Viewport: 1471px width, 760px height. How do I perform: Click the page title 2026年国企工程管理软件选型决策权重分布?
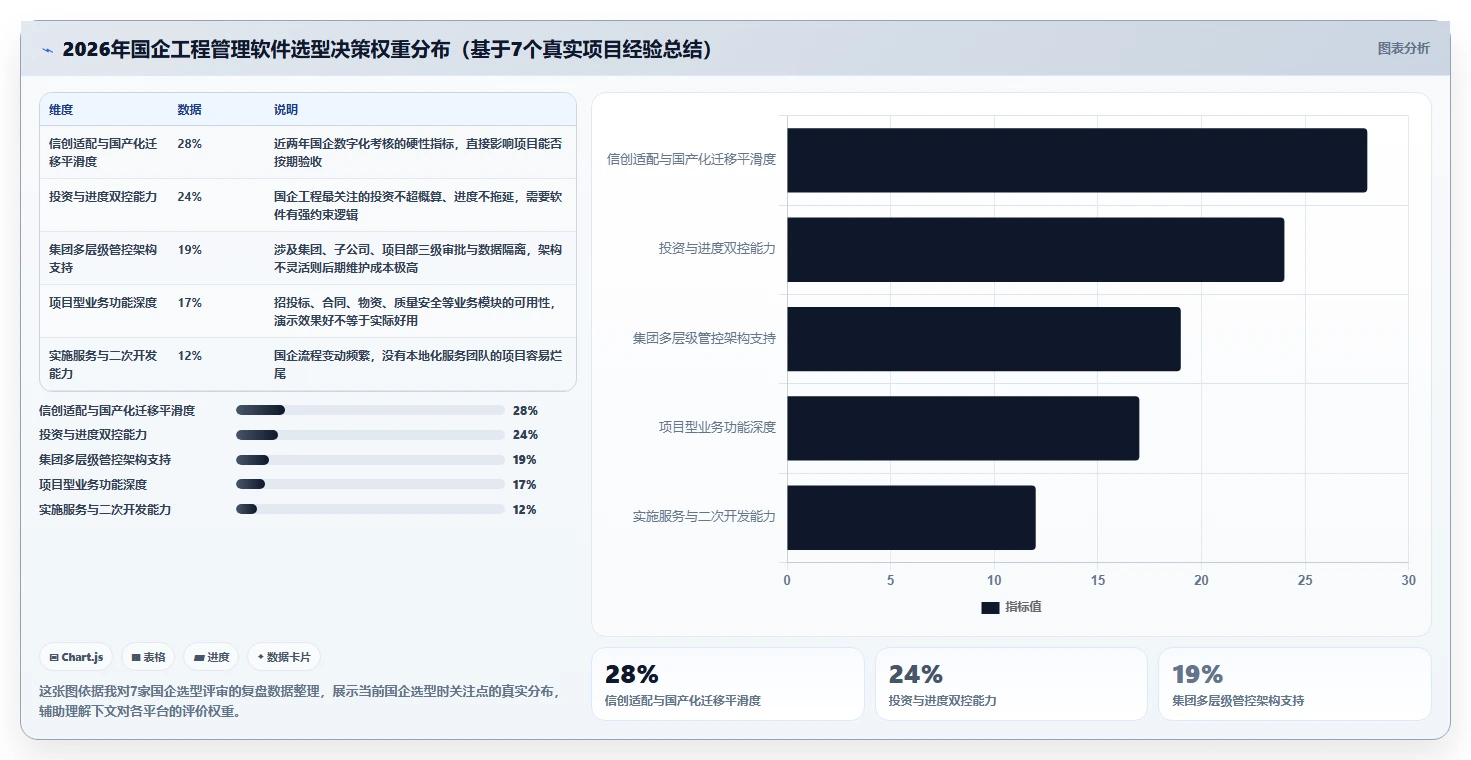click(x=388, y=49)
